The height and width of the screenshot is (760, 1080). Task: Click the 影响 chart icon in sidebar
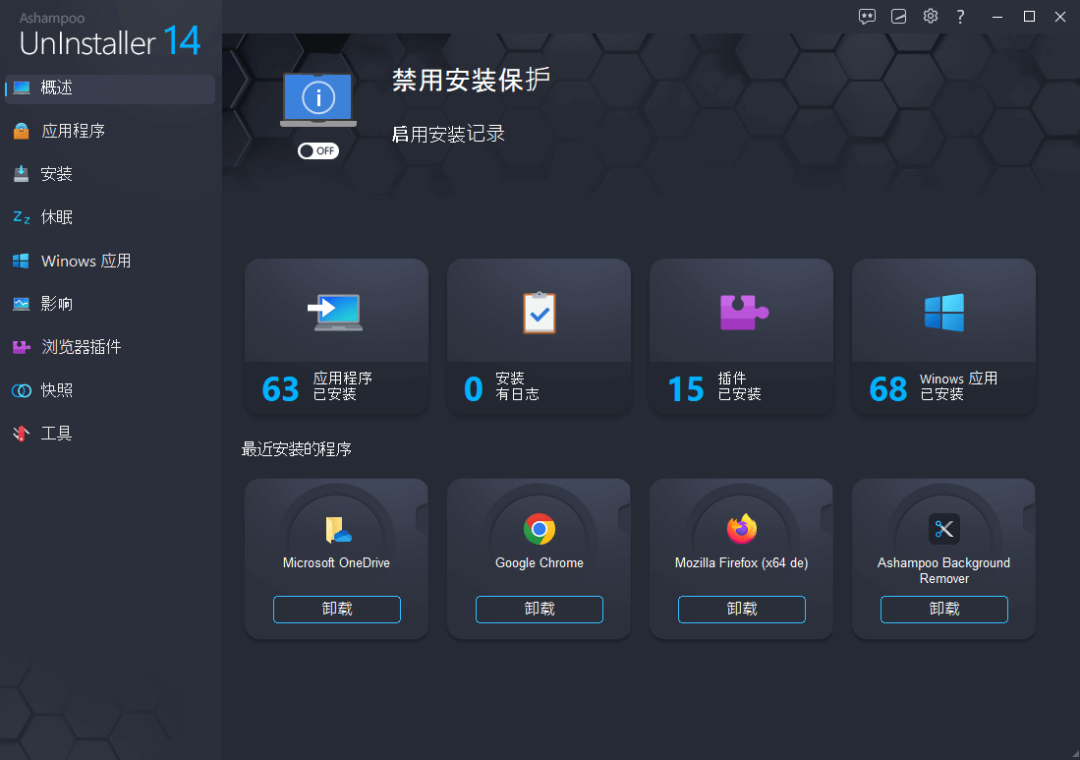[21, 304]
